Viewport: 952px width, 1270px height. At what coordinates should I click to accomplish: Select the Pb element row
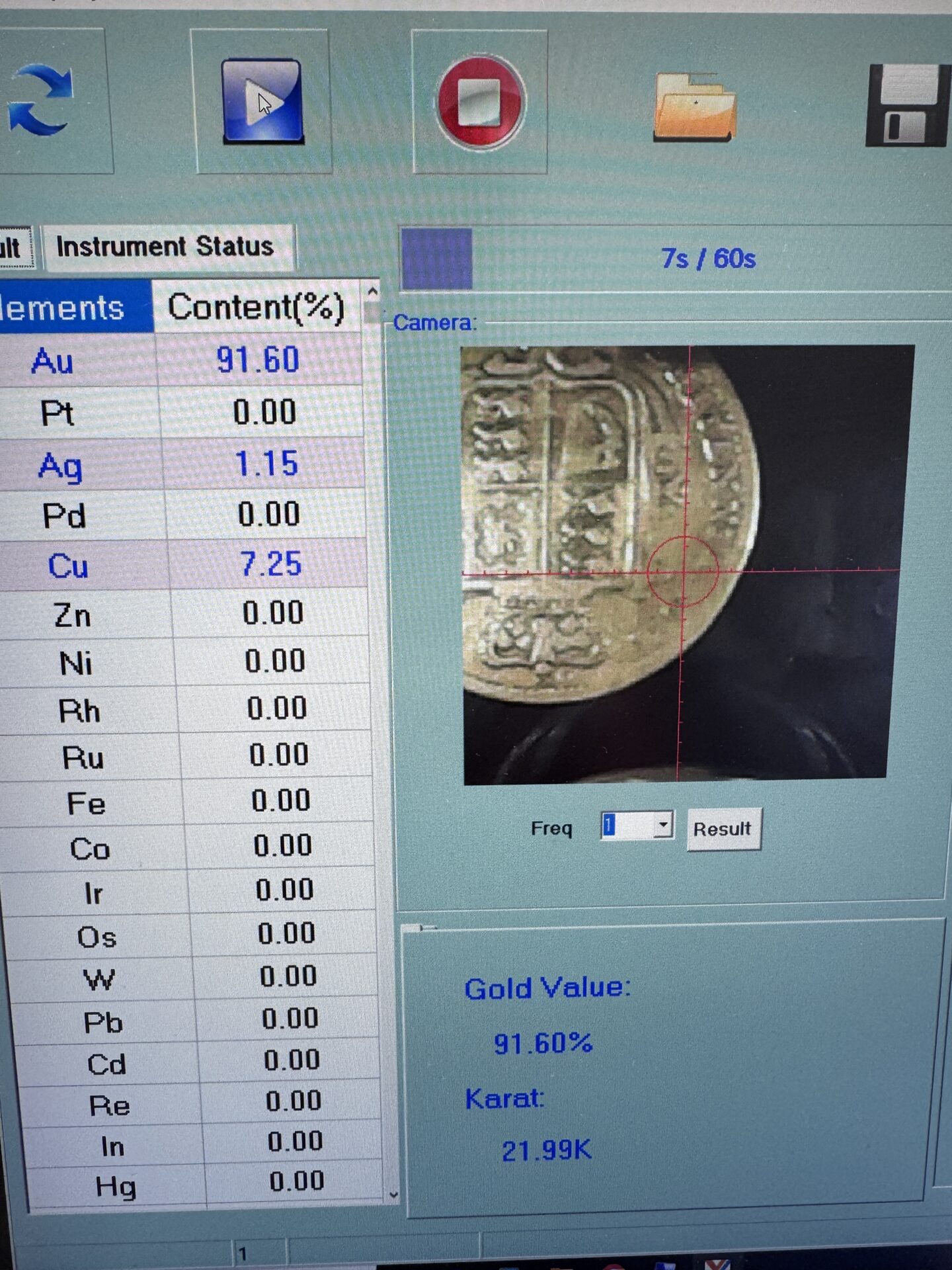[195, 1019]
